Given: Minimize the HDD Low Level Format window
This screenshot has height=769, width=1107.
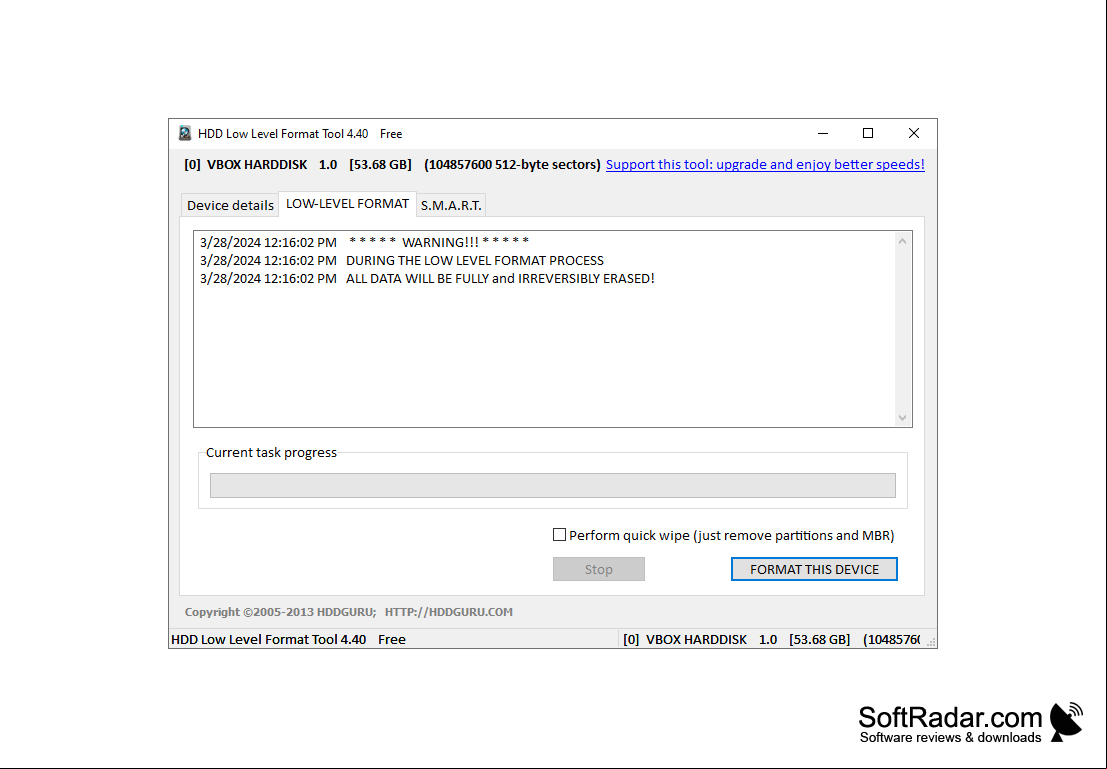Looking at the screenshot, I should pyautogui.click(x=823, y=133).
